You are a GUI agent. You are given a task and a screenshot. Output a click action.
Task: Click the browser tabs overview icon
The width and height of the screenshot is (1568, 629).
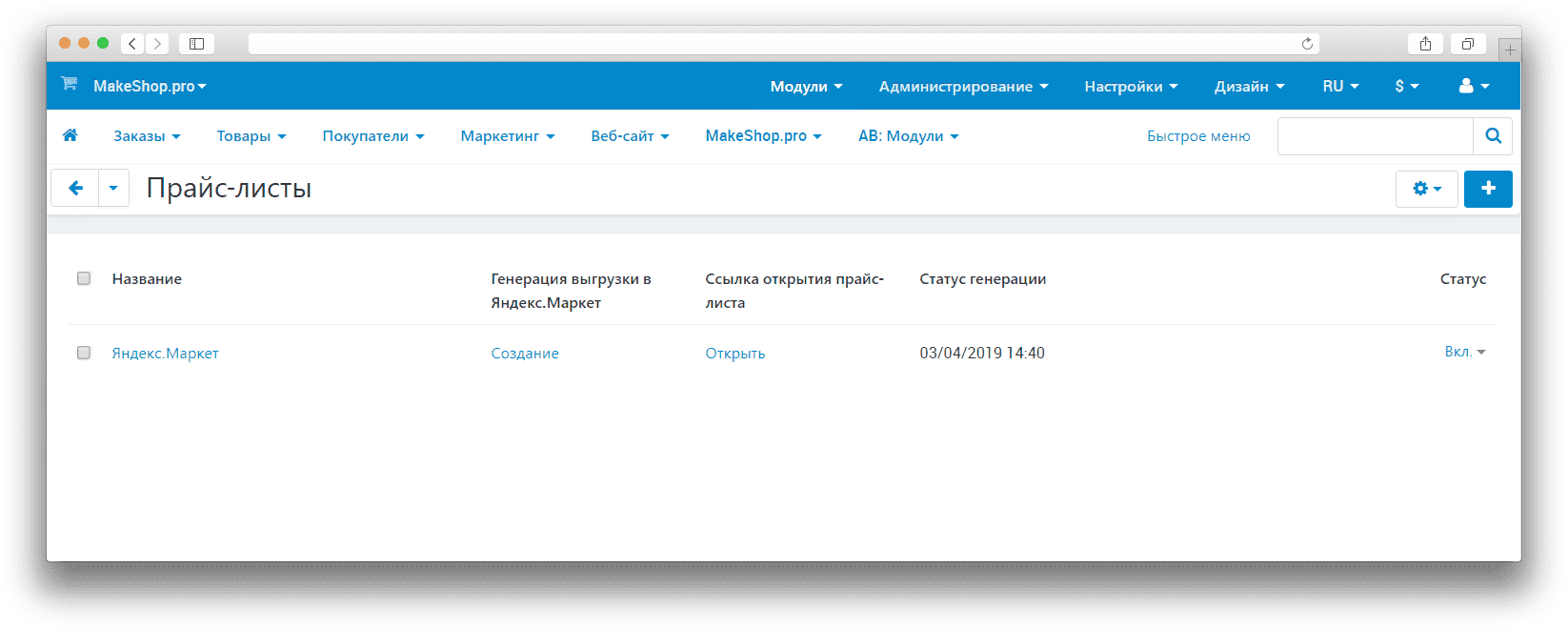coord(1468,44)
